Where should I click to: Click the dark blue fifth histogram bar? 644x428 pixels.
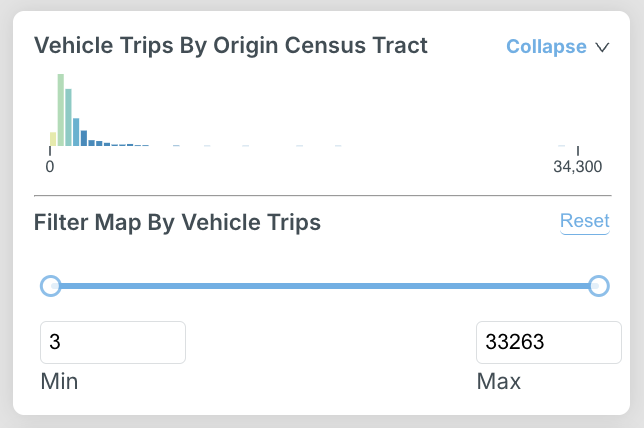click(85, 139)
